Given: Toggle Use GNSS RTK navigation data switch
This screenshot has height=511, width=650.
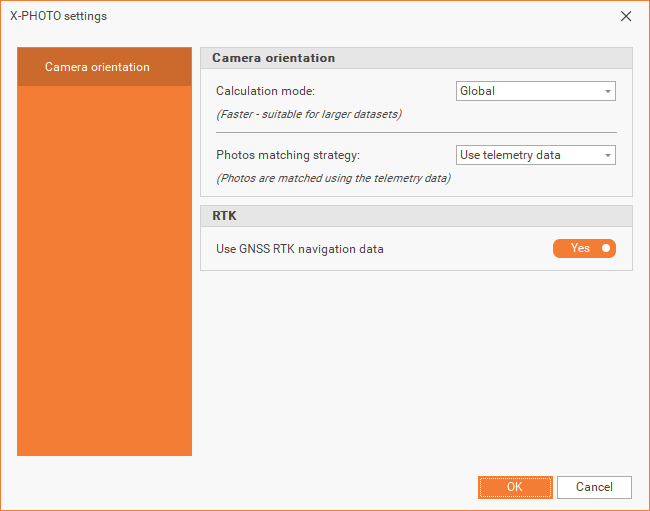Looking at the screenshot, I should (584, 248).
